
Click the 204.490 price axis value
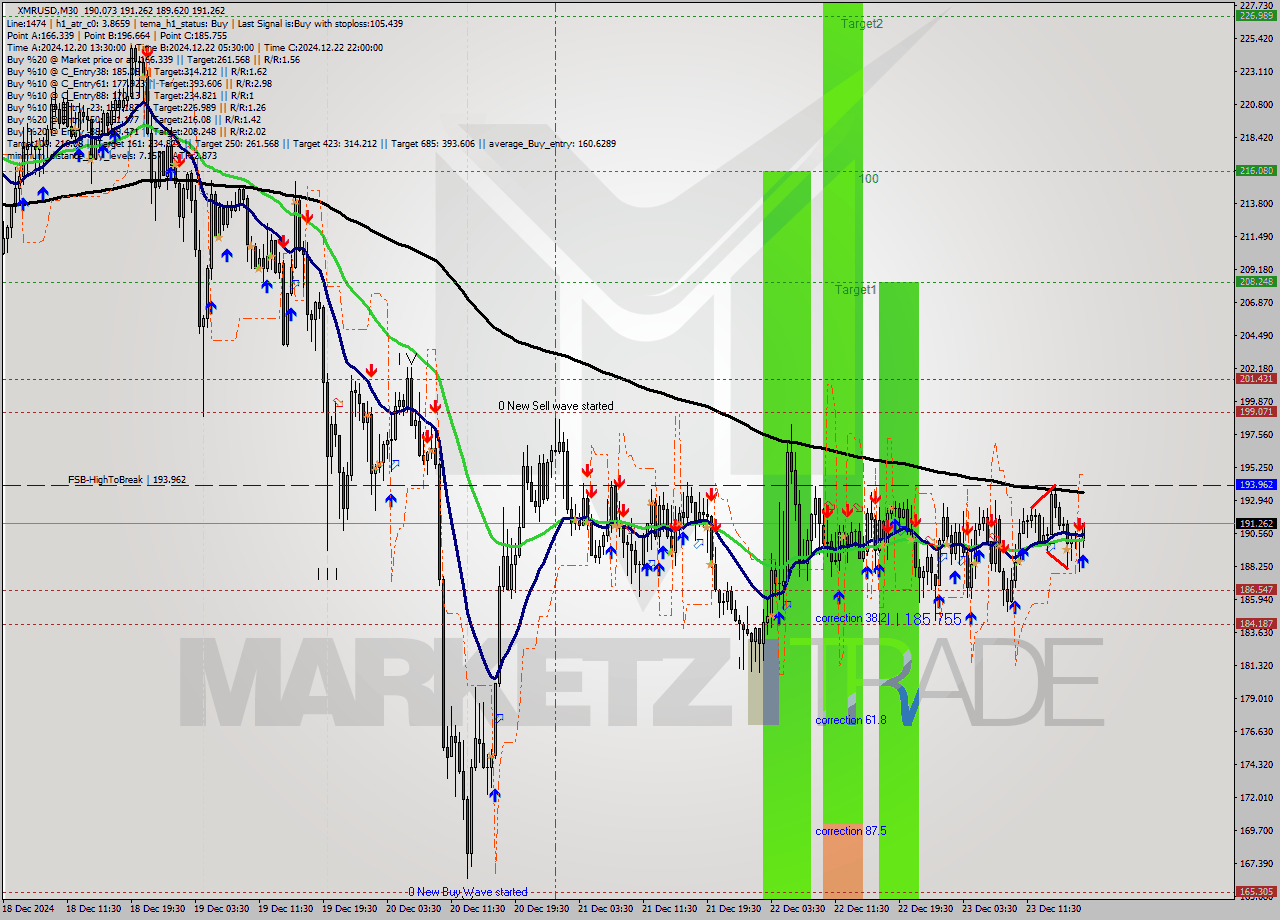(1256, 336)
